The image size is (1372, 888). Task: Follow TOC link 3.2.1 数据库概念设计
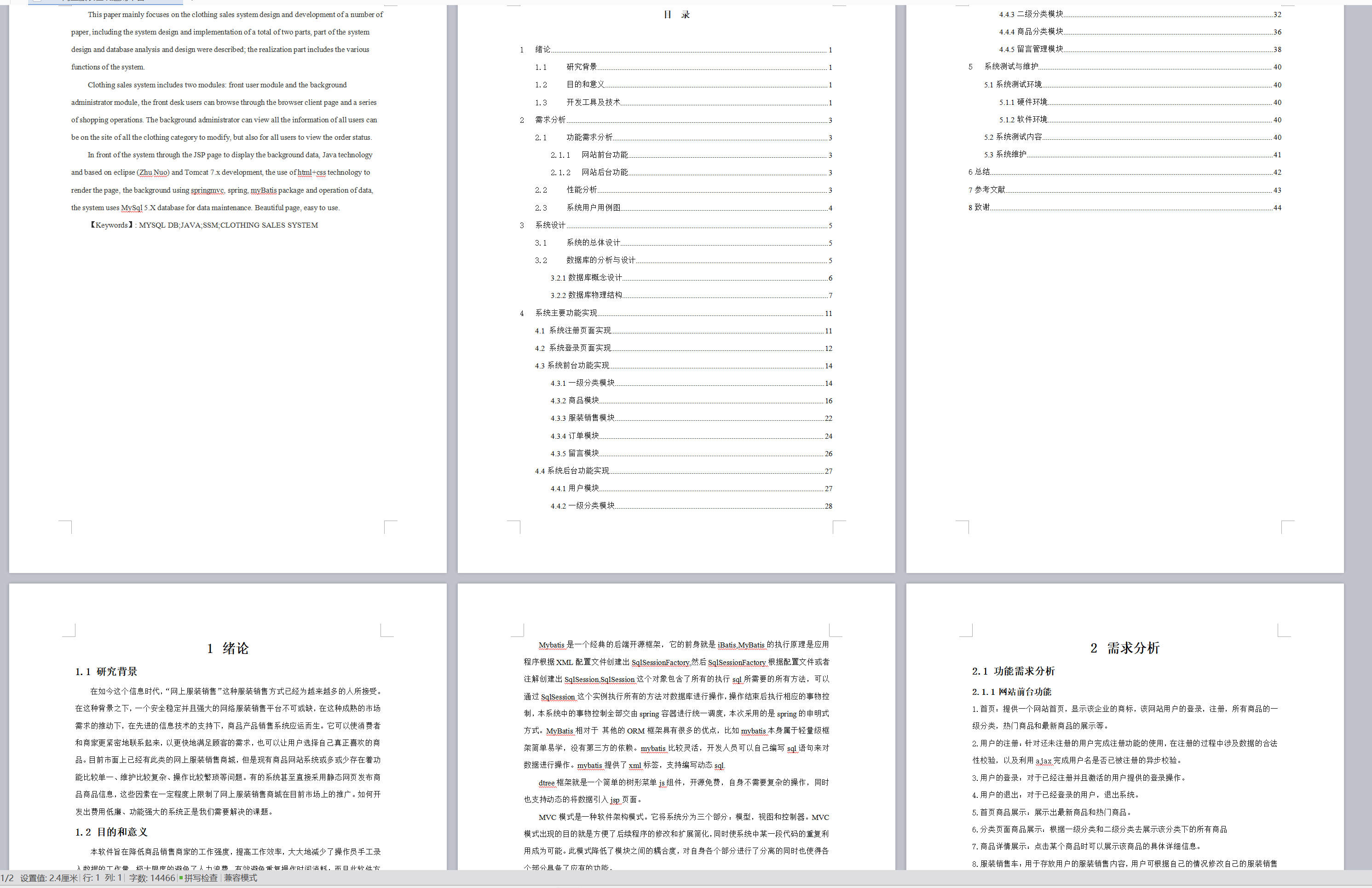[x=587, y=278]
